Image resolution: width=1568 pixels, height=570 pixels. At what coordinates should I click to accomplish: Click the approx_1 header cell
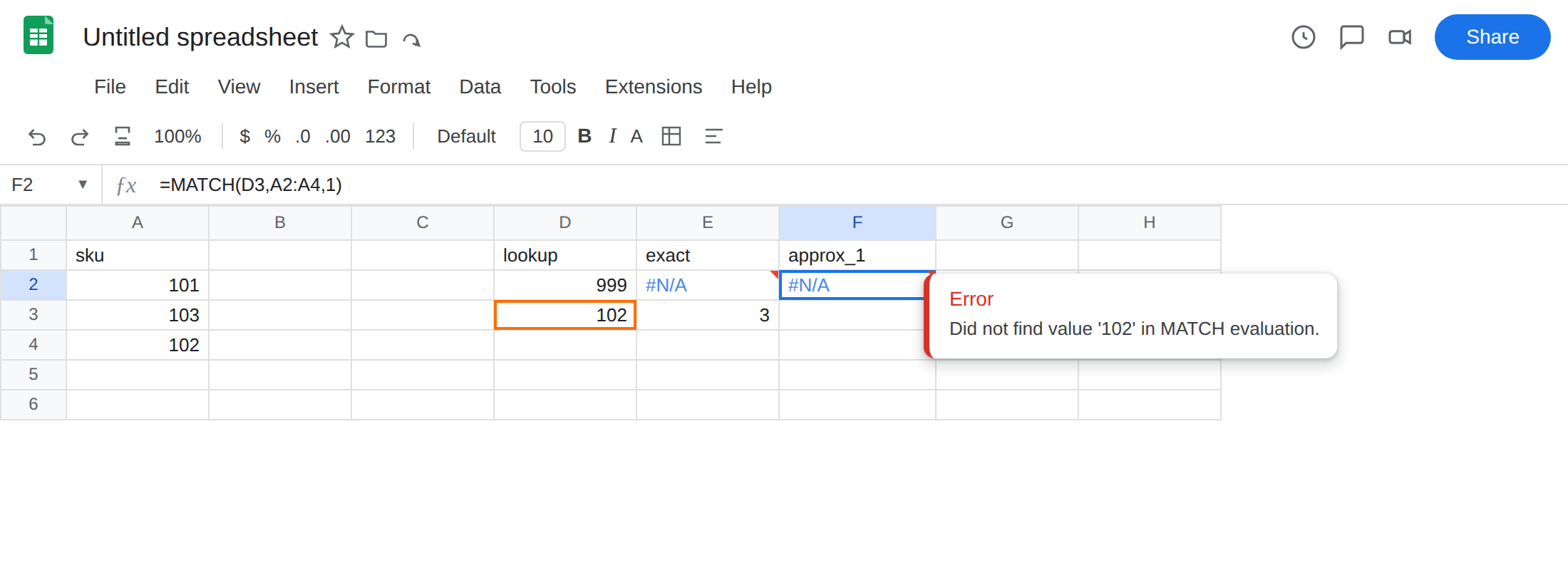tap(857, 255)
